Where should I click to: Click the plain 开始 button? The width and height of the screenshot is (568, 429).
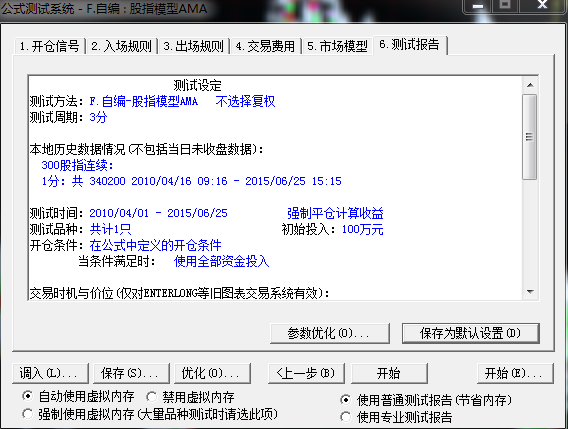tap(389, 373)
